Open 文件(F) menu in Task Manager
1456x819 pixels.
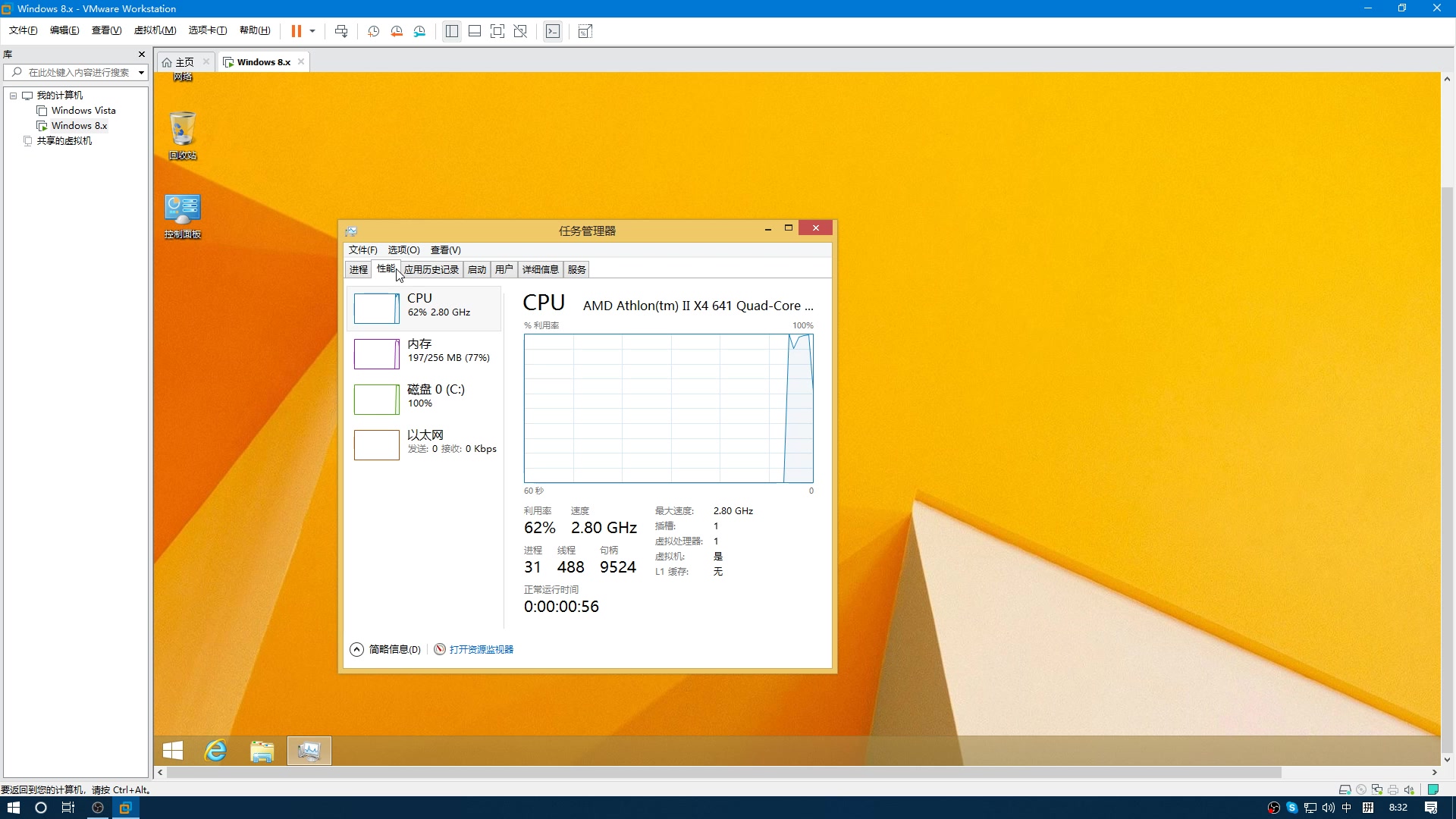[x=362, y=249]
